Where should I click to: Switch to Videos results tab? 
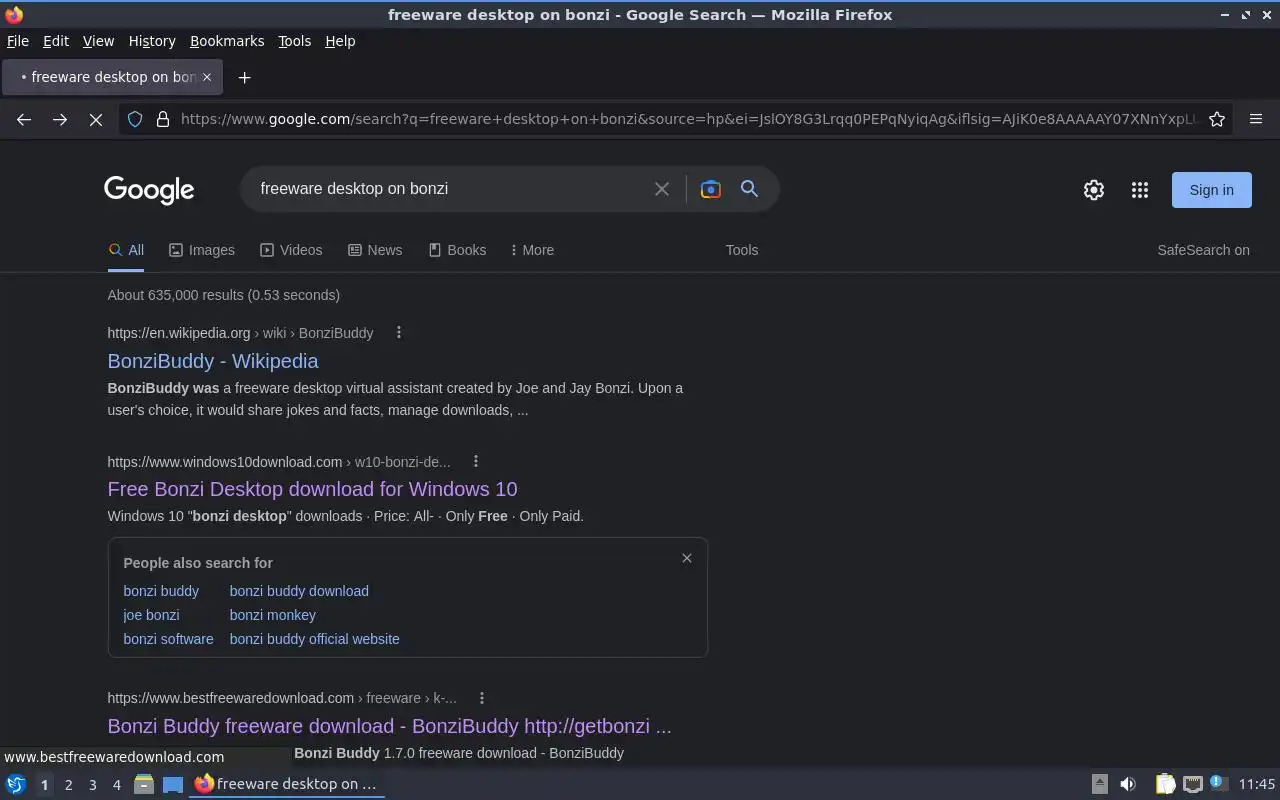[x=291, y=250]
